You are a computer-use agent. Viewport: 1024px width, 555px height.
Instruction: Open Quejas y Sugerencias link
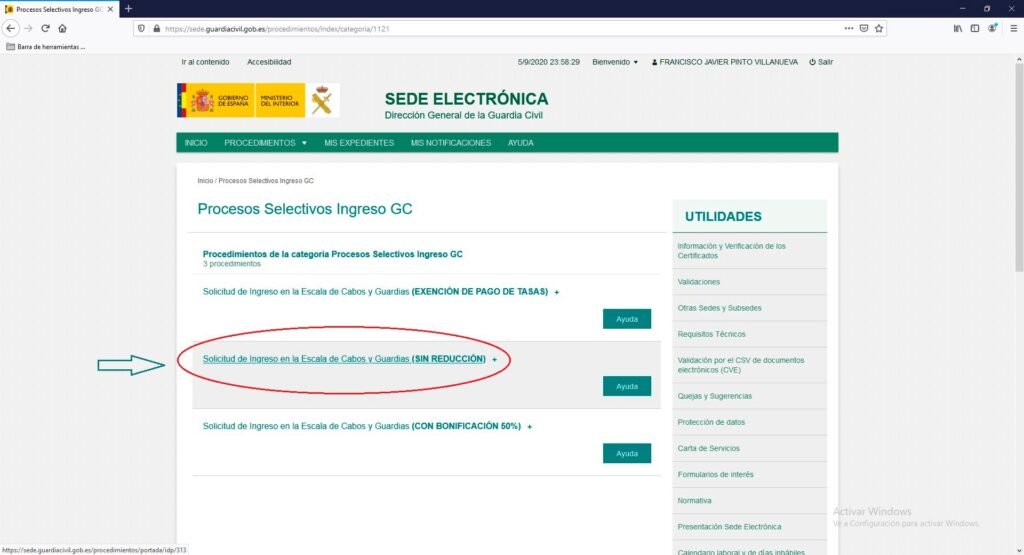[714, 396]
